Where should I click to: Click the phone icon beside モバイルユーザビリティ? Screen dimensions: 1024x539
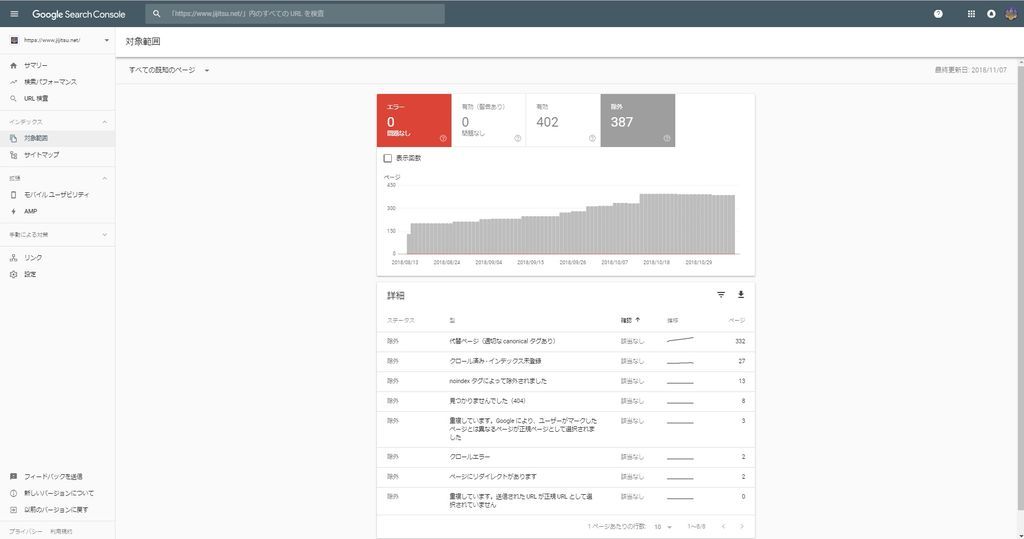tap(13, 195)
